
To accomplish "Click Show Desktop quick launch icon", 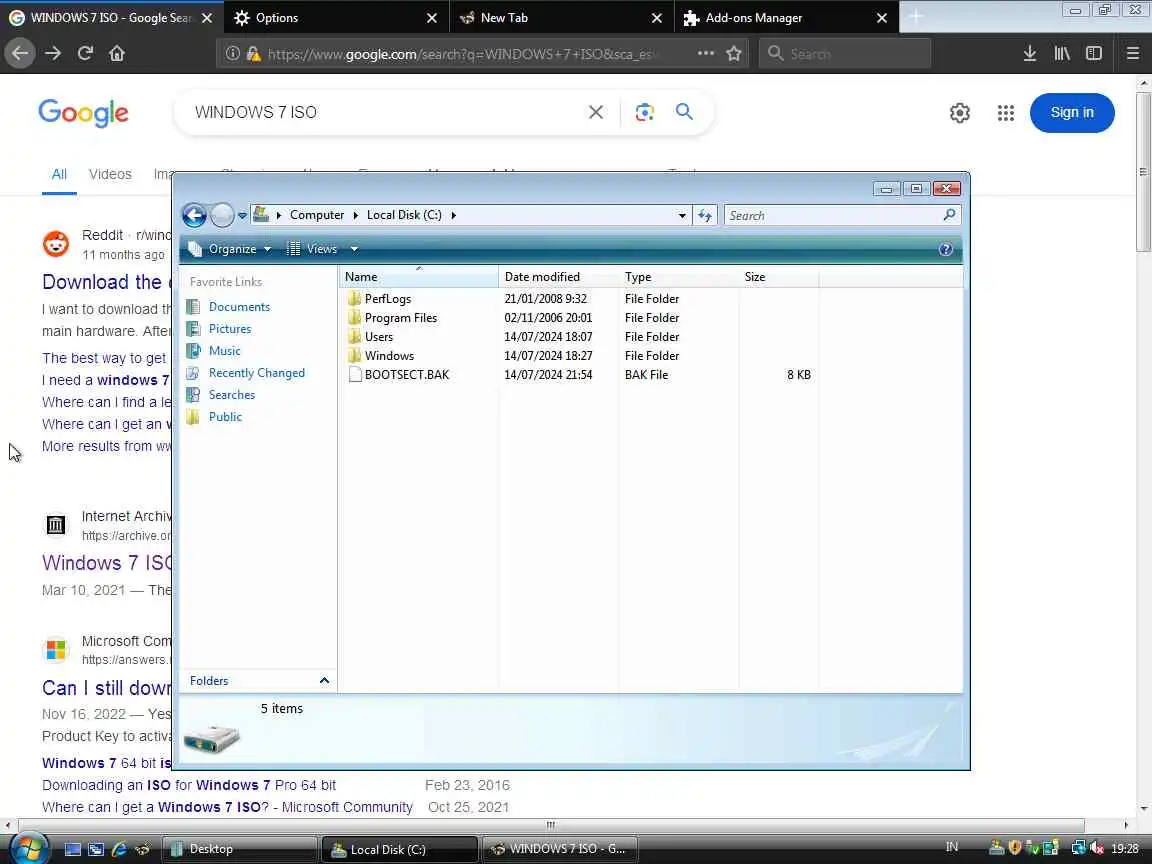I will (72, 849).
